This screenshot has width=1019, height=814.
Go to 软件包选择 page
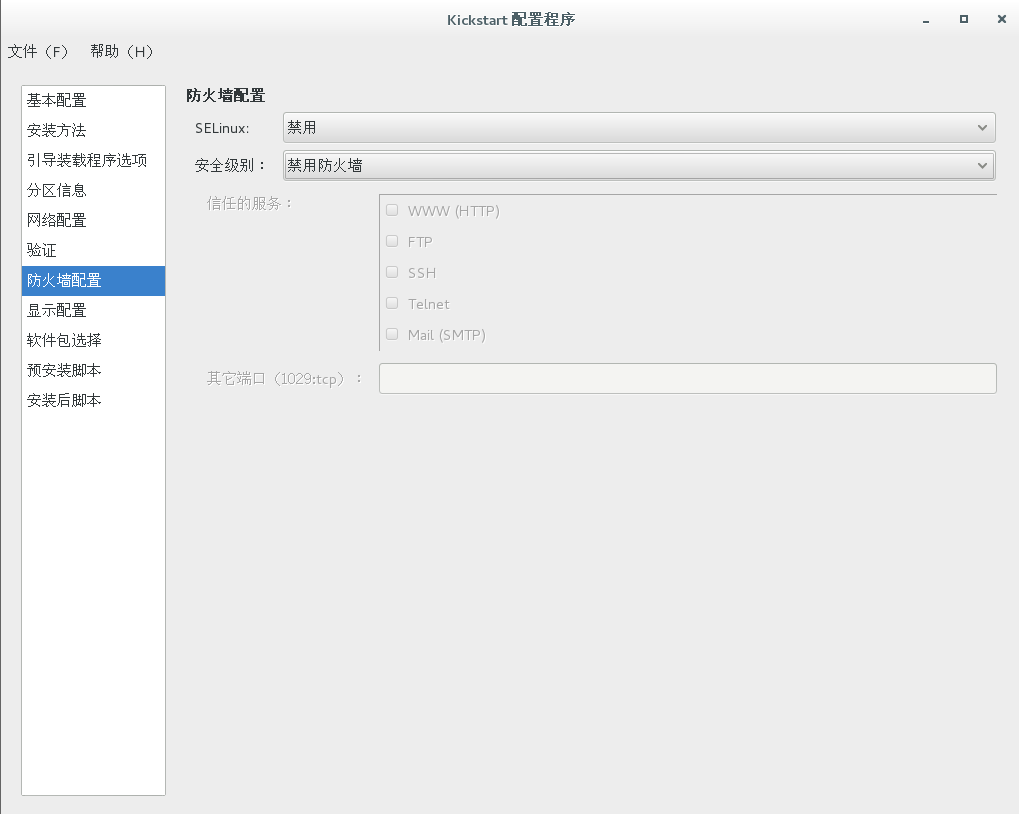(94, 340)
